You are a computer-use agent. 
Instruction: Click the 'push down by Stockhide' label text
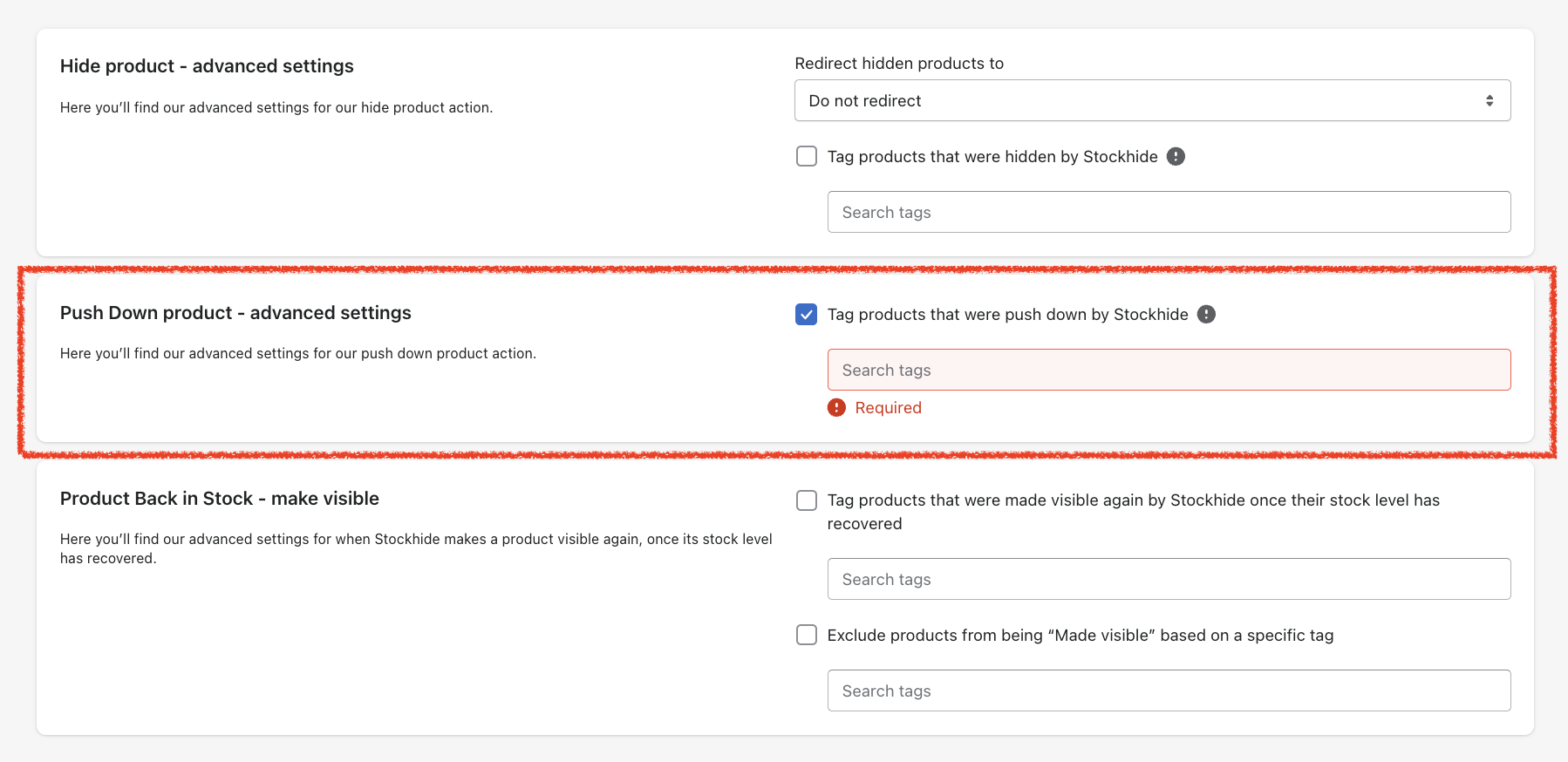pos(1007,314)
